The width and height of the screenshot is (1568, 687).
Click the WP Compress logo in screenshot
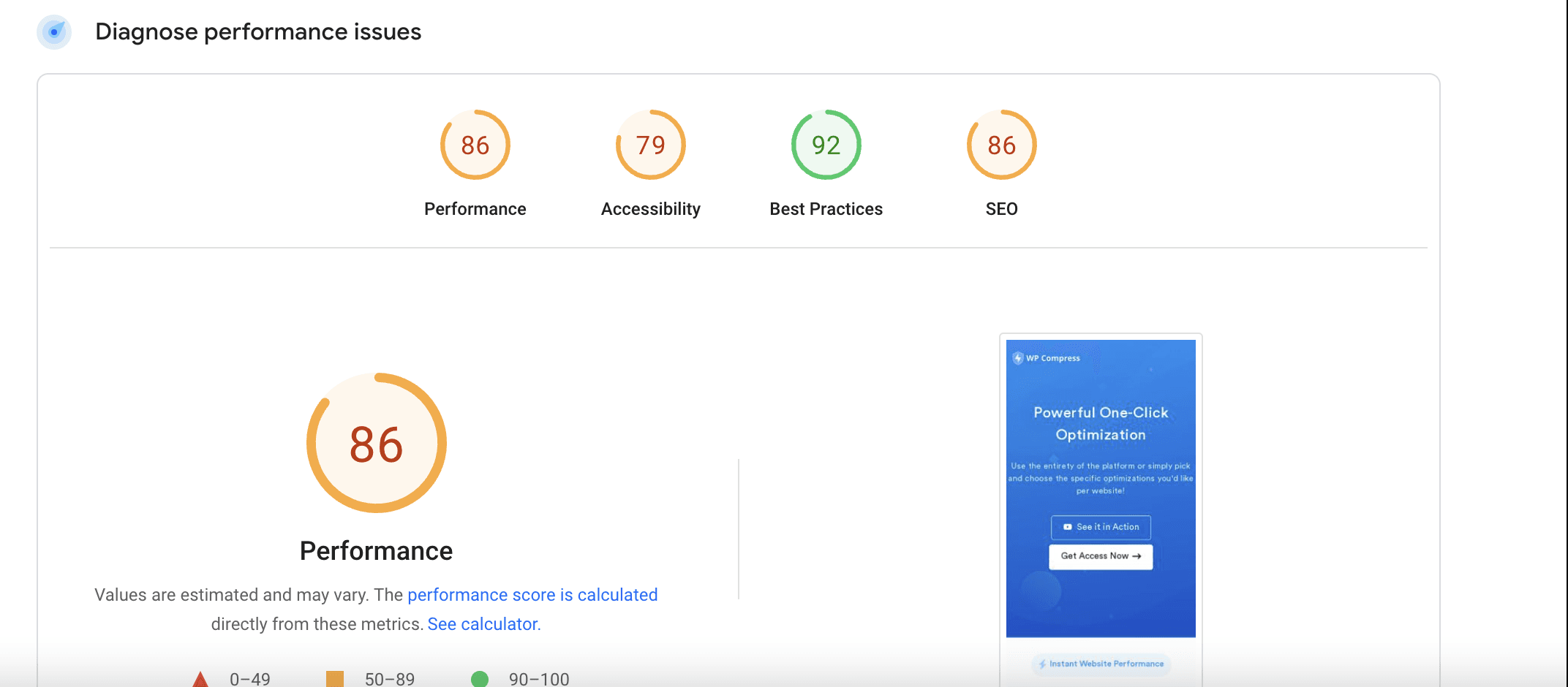click(x=1046, y=358)
